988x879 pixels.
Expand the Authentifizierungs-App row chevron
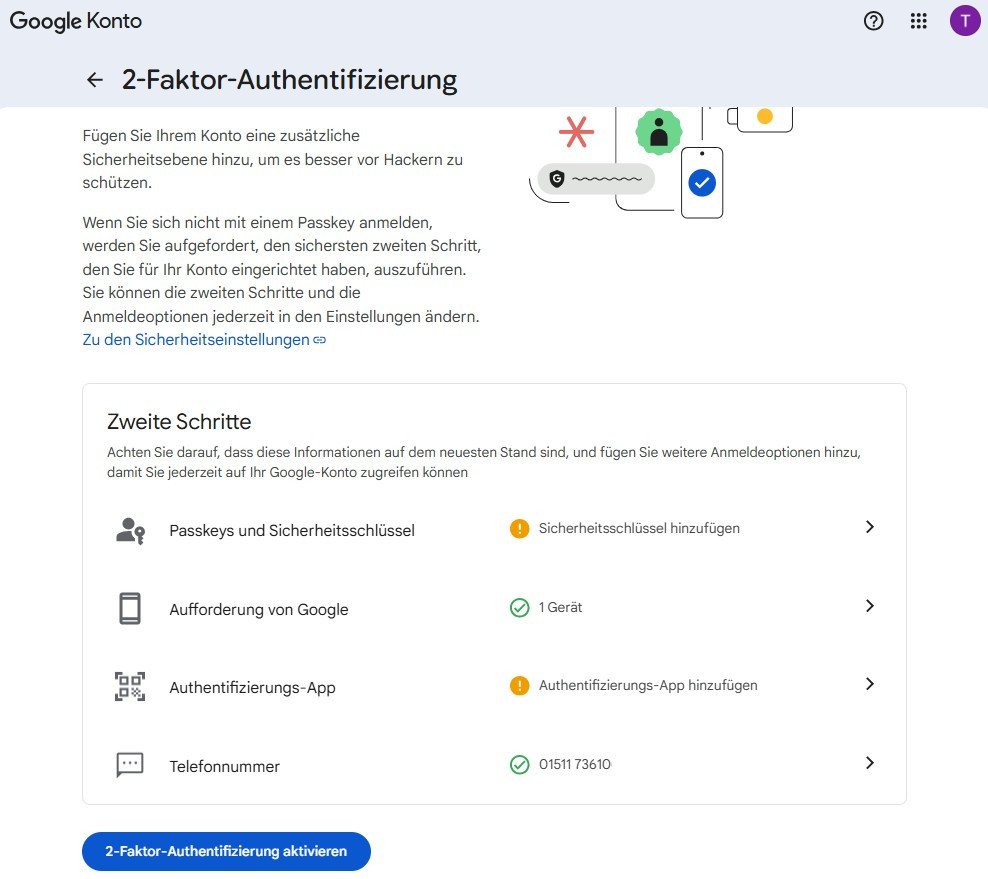pyautogui.click(x=870, y=685)
